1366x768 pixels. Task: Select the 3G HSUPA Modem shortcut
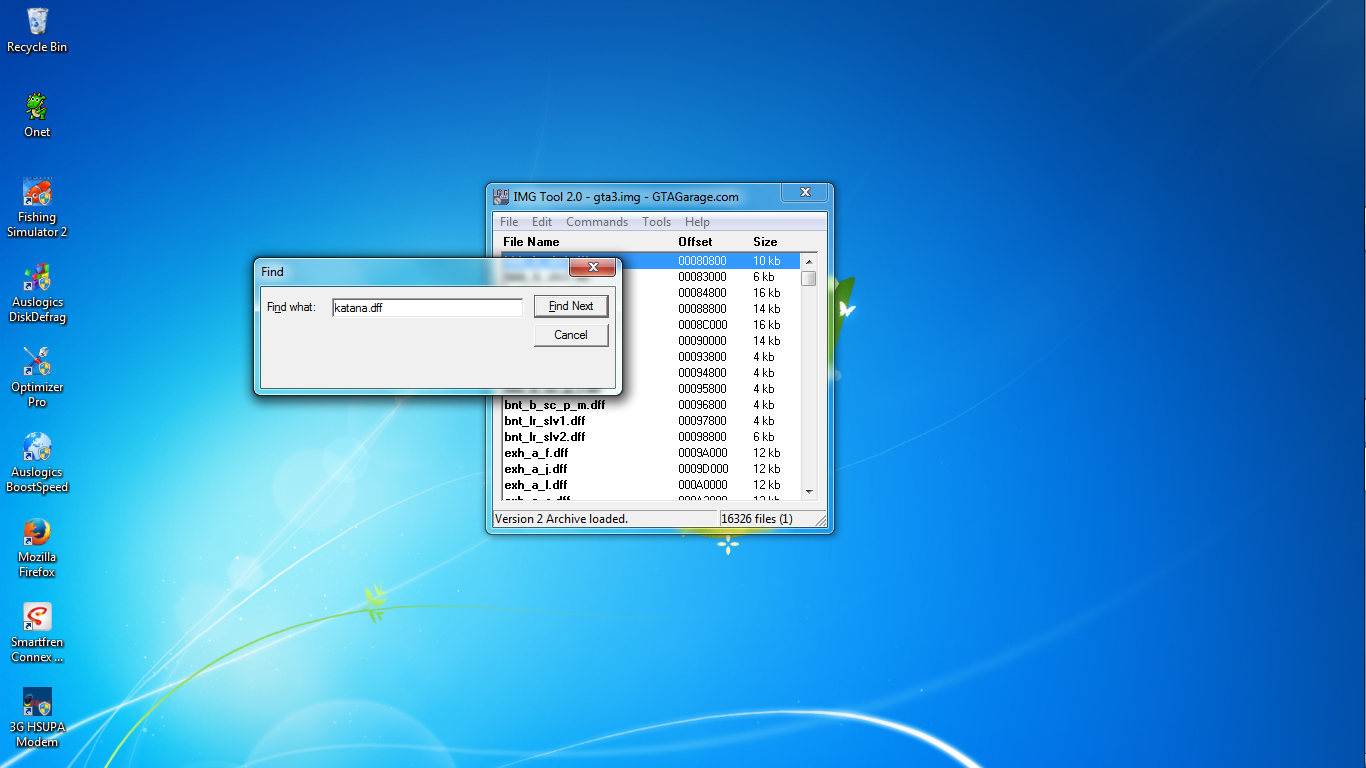pos(37,717)
